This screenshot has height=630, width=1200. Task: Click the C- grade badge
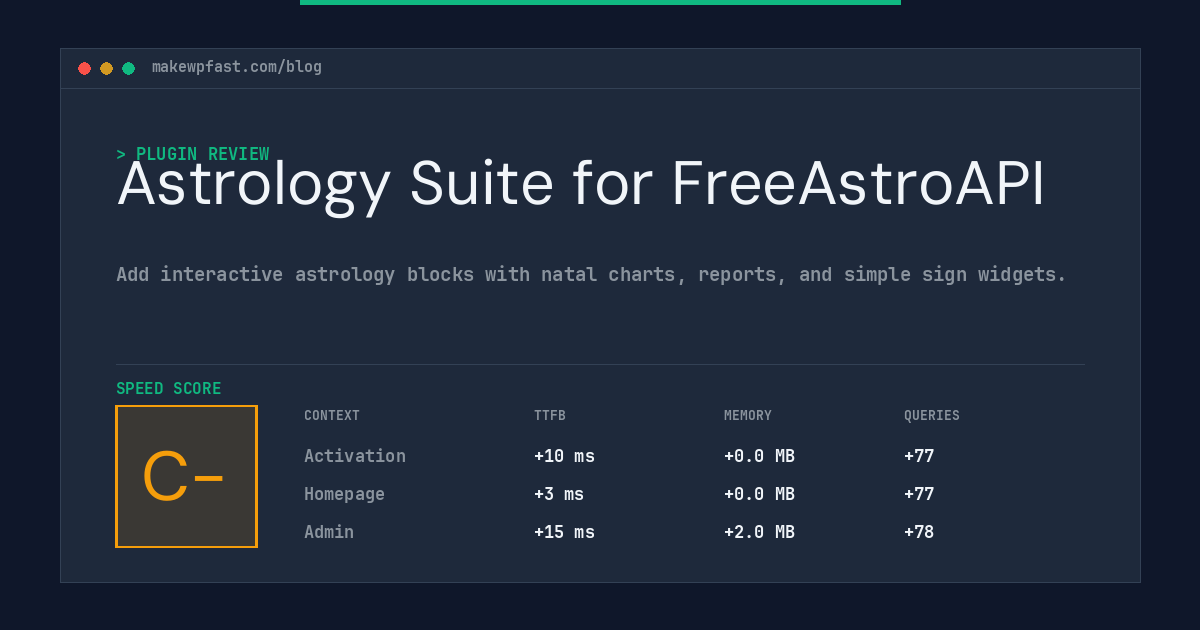point(186,476)
